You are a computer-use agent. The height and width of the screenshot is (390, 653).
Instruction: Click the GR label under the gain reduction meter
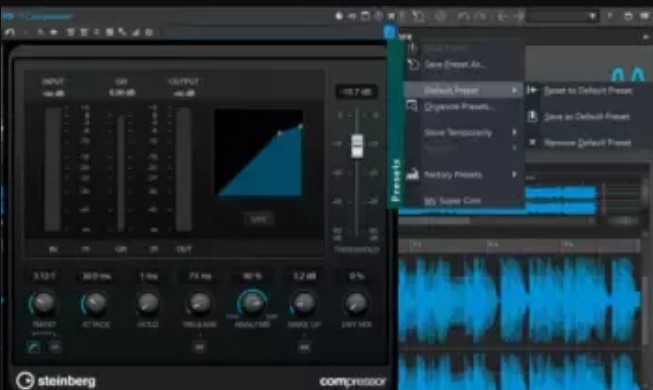pyautogui.click(x=121, y=250)
